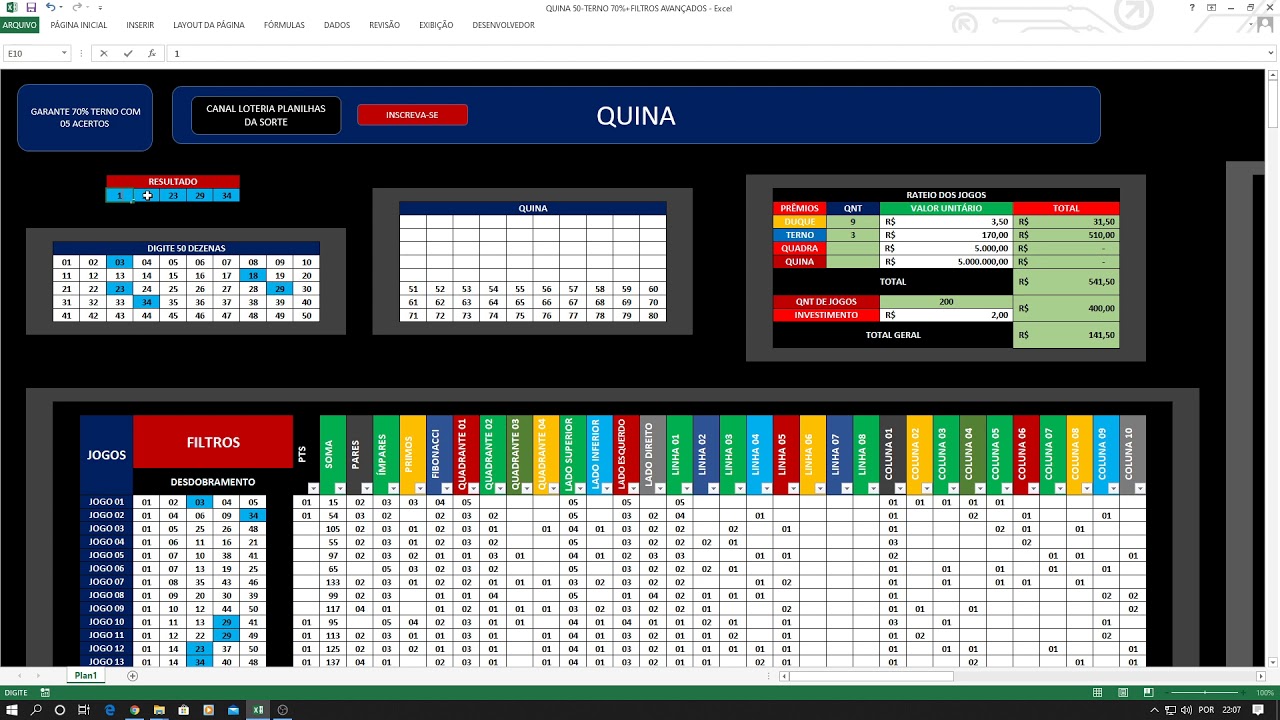
Task: Switch to PÁGINA INICIAL ribbon tab
Action: [78, 25]
